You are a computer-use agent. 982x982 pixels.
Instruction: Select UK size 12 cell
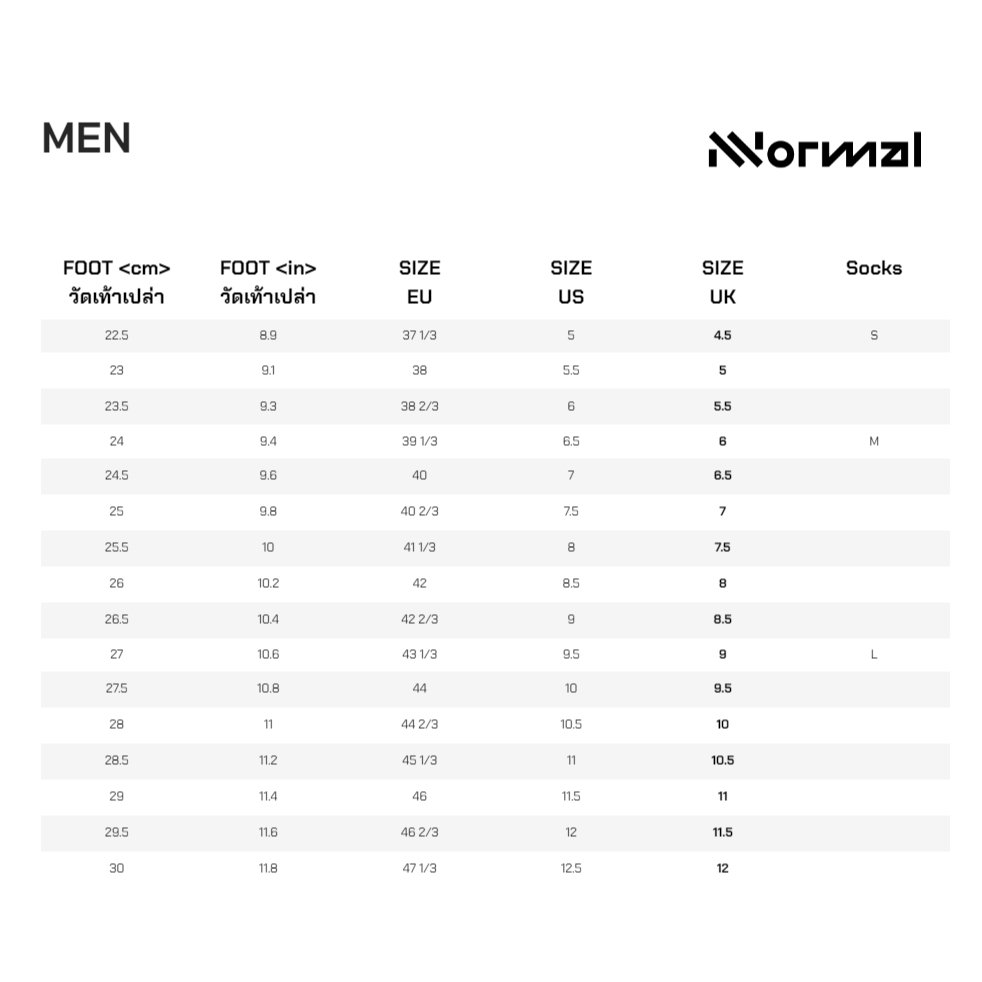723,868
